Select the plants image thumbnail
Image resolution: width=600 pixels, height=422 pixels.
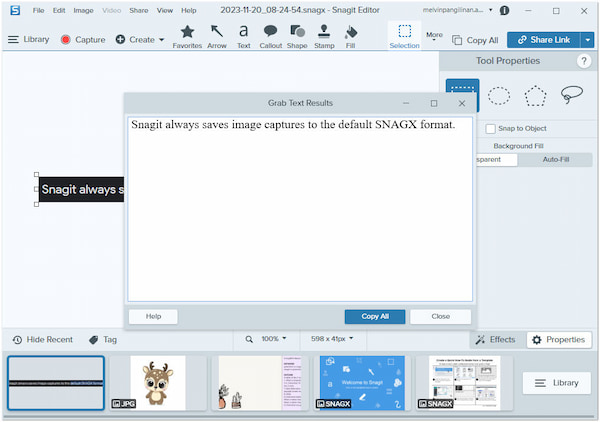coord(260,383)
